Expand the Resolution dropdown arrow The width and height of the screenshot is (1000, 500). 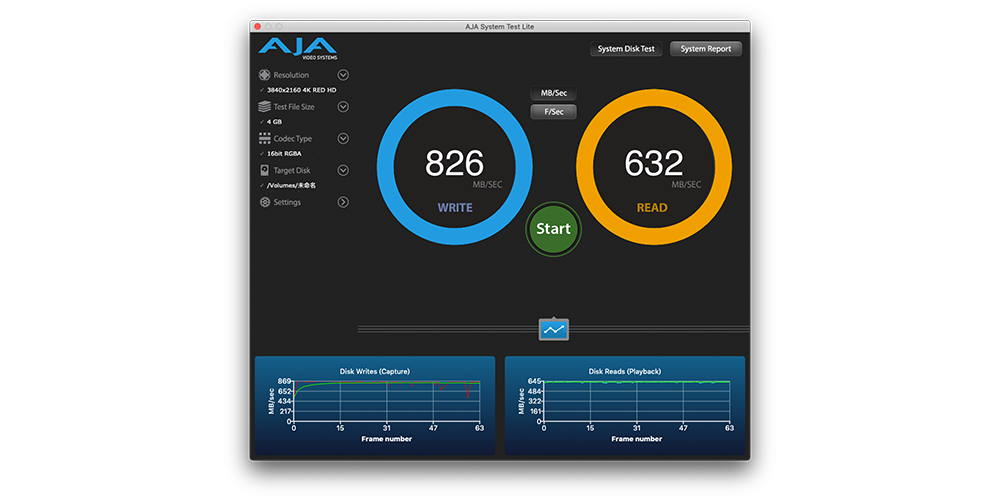tap(343, 75)
